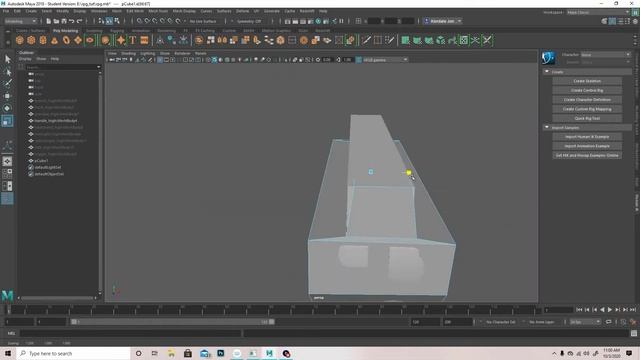
Task: Click the Maya logo in bottom-left corner
Action: (7, 296)
